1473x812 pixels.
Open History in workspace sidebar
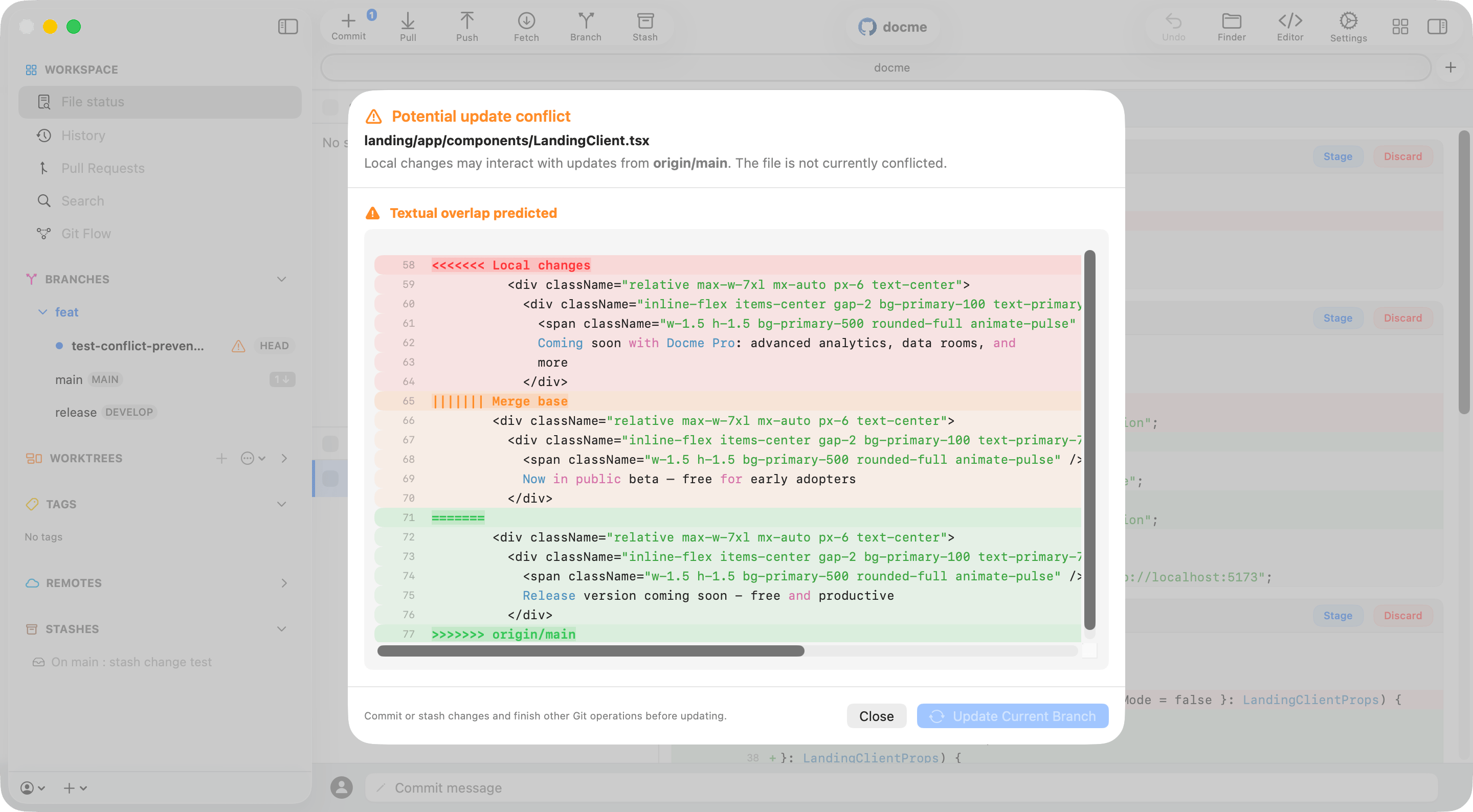point(160,136)
